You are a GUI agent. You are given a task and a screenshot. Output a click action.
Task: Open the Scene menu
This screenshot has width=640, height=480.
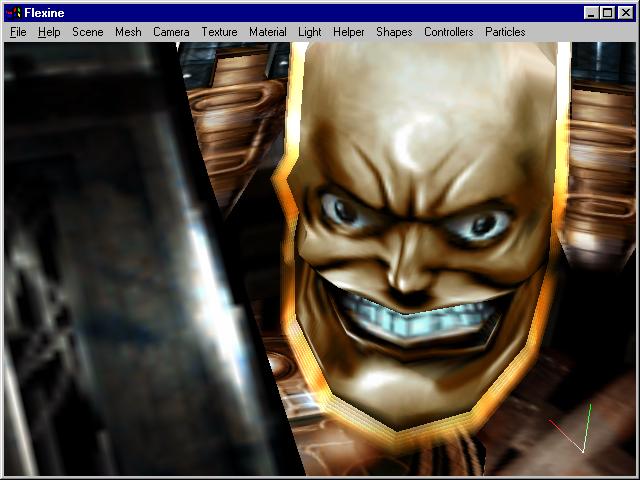pos(88,32)
